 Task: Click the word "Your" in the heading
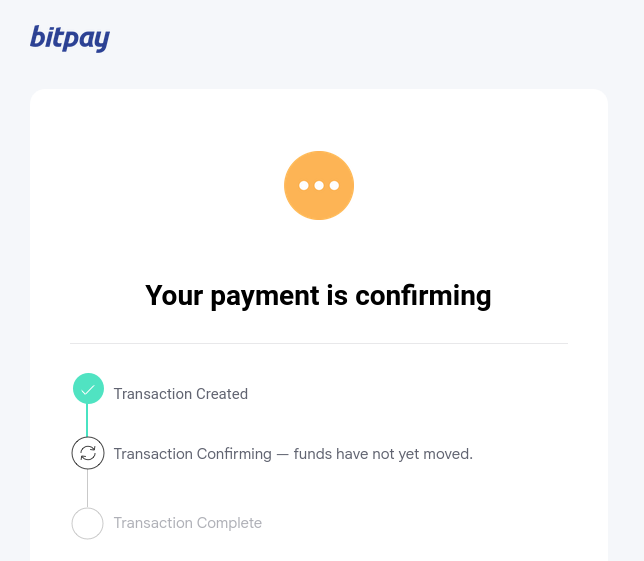(x=174, y=296)
